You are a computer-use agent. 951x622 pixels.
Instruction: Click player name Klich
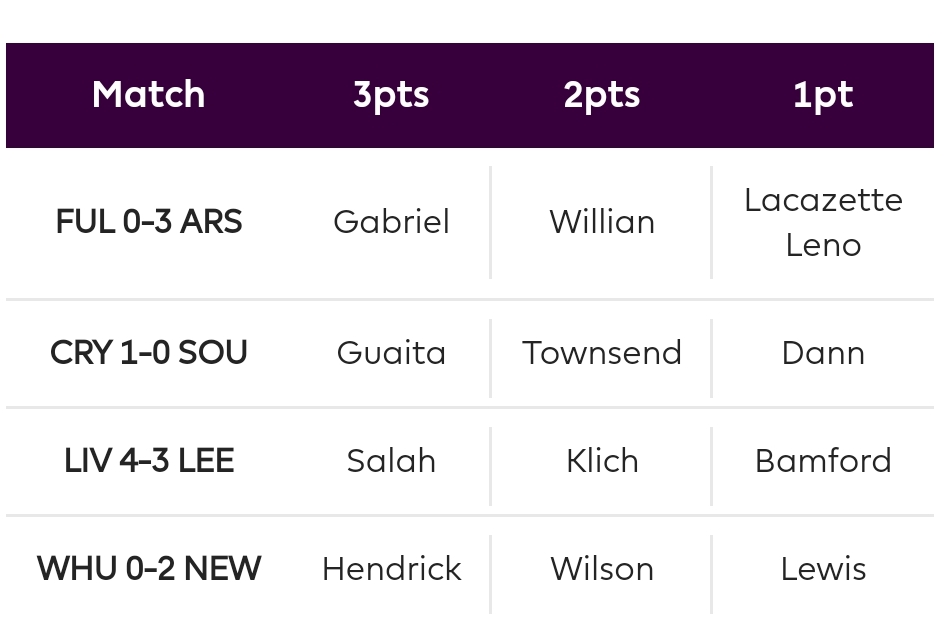[602, 461]
